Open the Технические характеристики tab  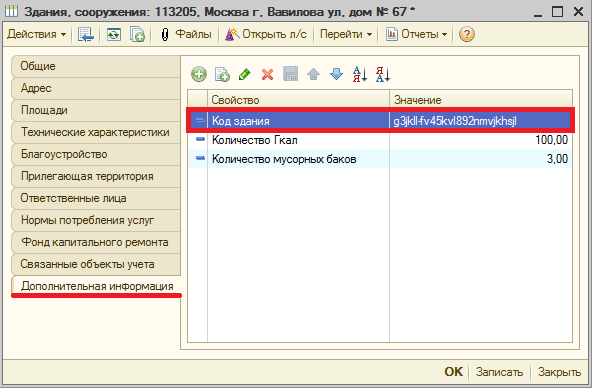point(96,132)
